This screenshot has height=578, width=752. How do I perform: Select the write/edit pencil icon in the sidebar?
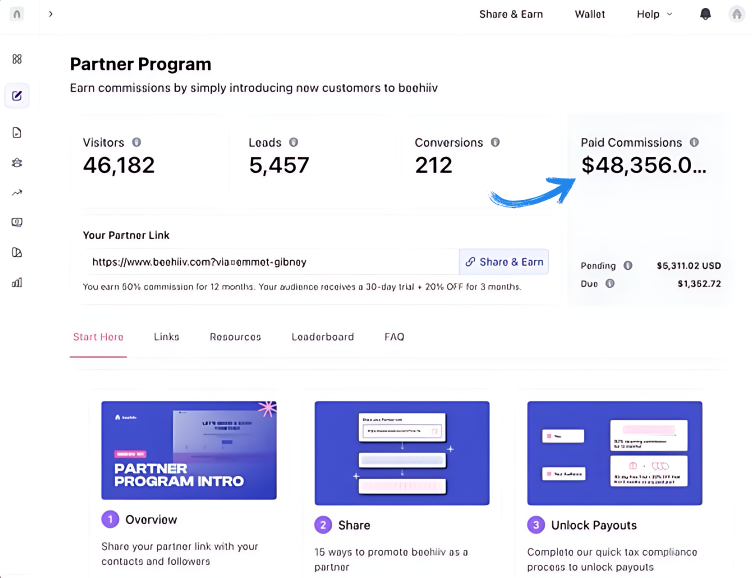(x=17, y=96)
